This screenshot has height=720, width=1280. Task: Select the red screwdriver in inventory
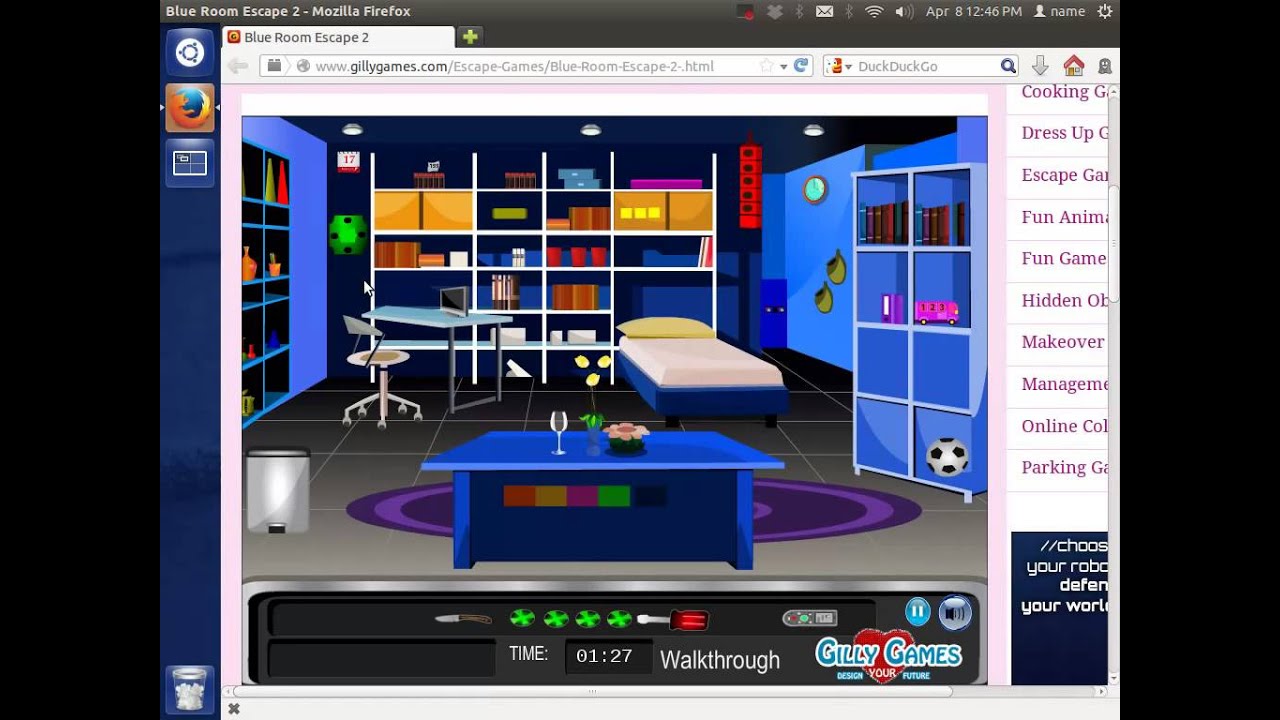673,620
